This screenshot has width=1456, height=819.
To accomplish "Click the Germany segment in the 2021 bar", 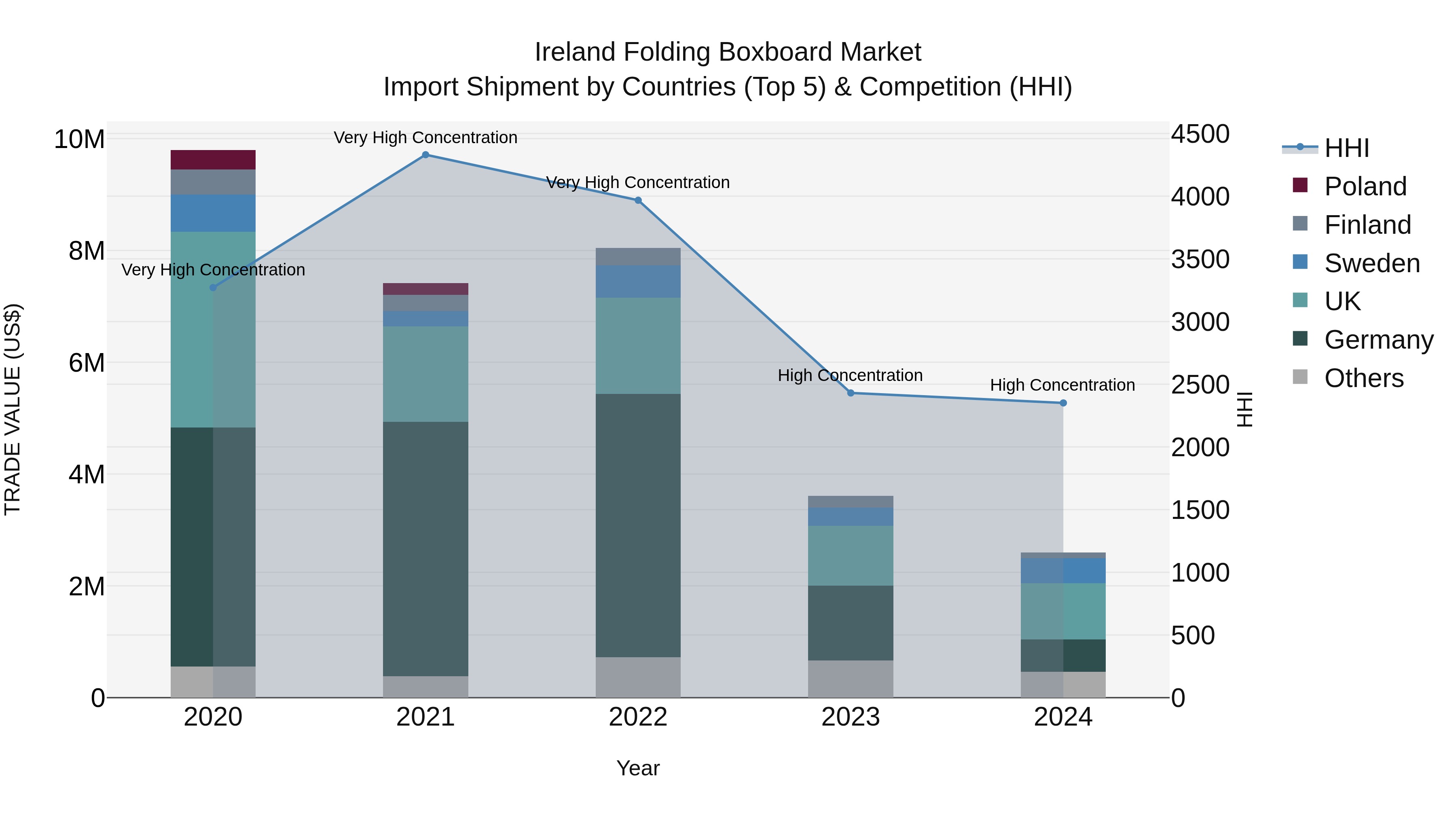I will [425, 549].
